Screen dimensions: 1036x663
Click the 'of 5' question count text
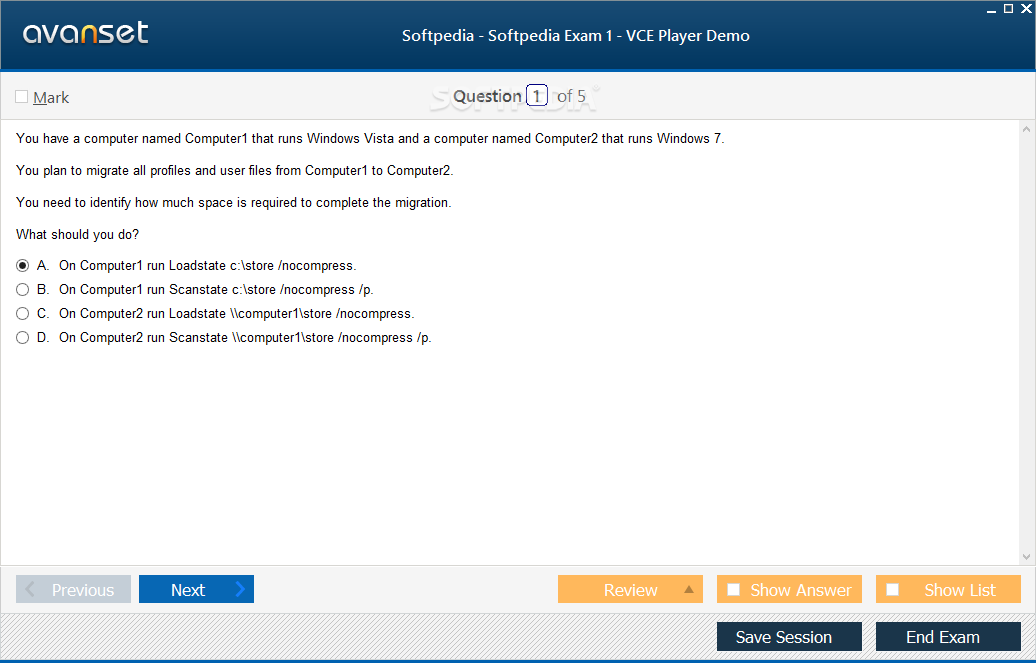(571, 97)
